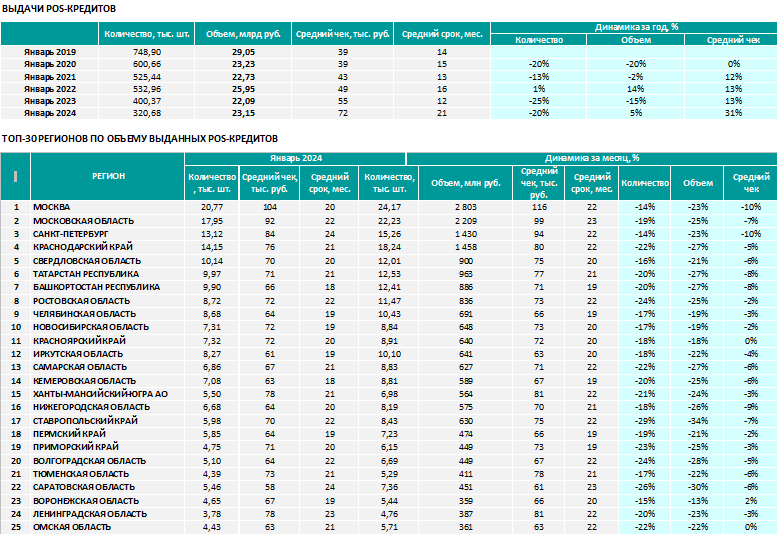777x534 pixels.
Task: Select the 31% average check dynamics cell
Action: [733, 113]
